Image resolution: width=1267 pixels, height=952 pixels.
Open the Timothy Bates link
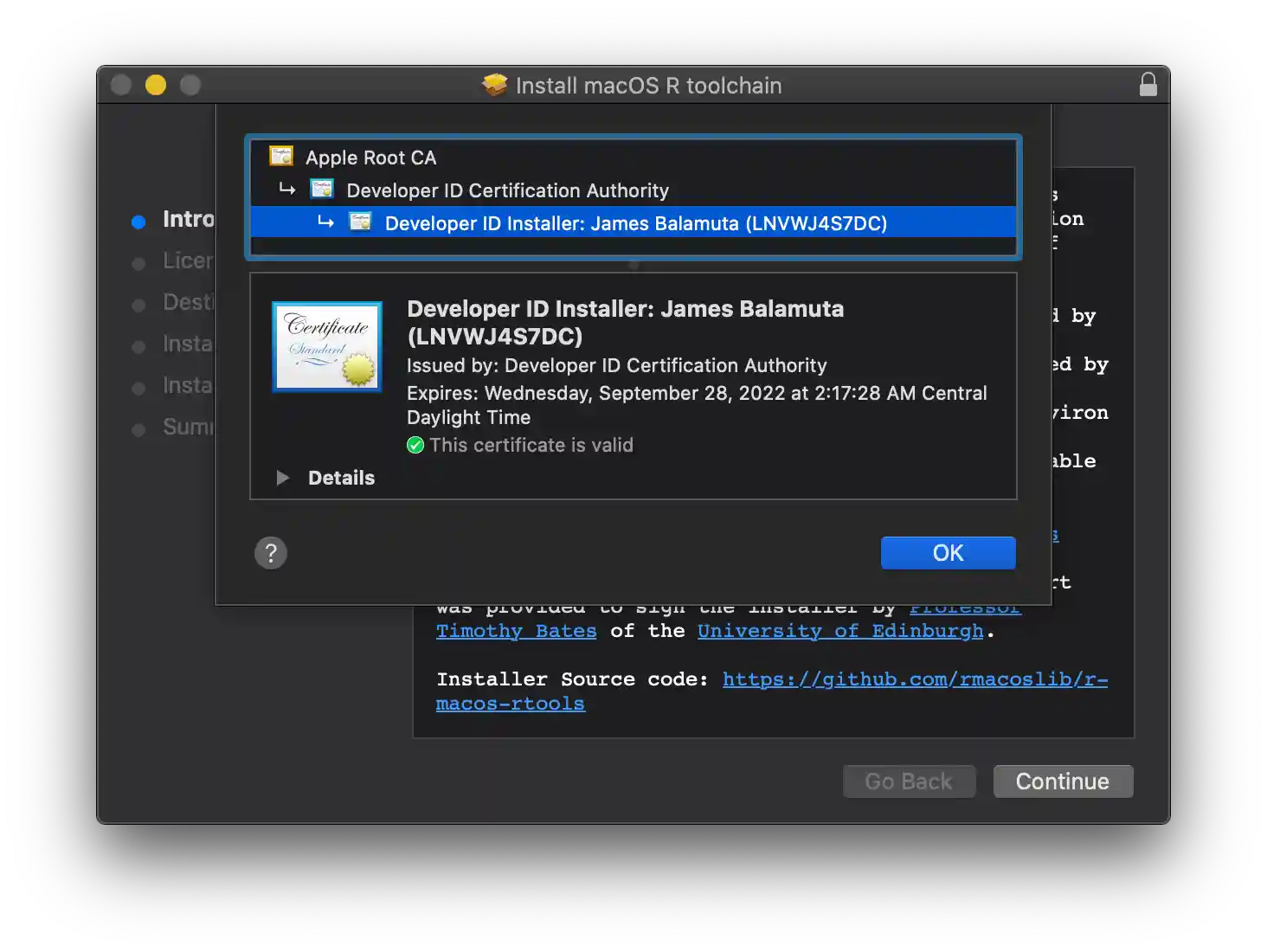click(516, 631)
